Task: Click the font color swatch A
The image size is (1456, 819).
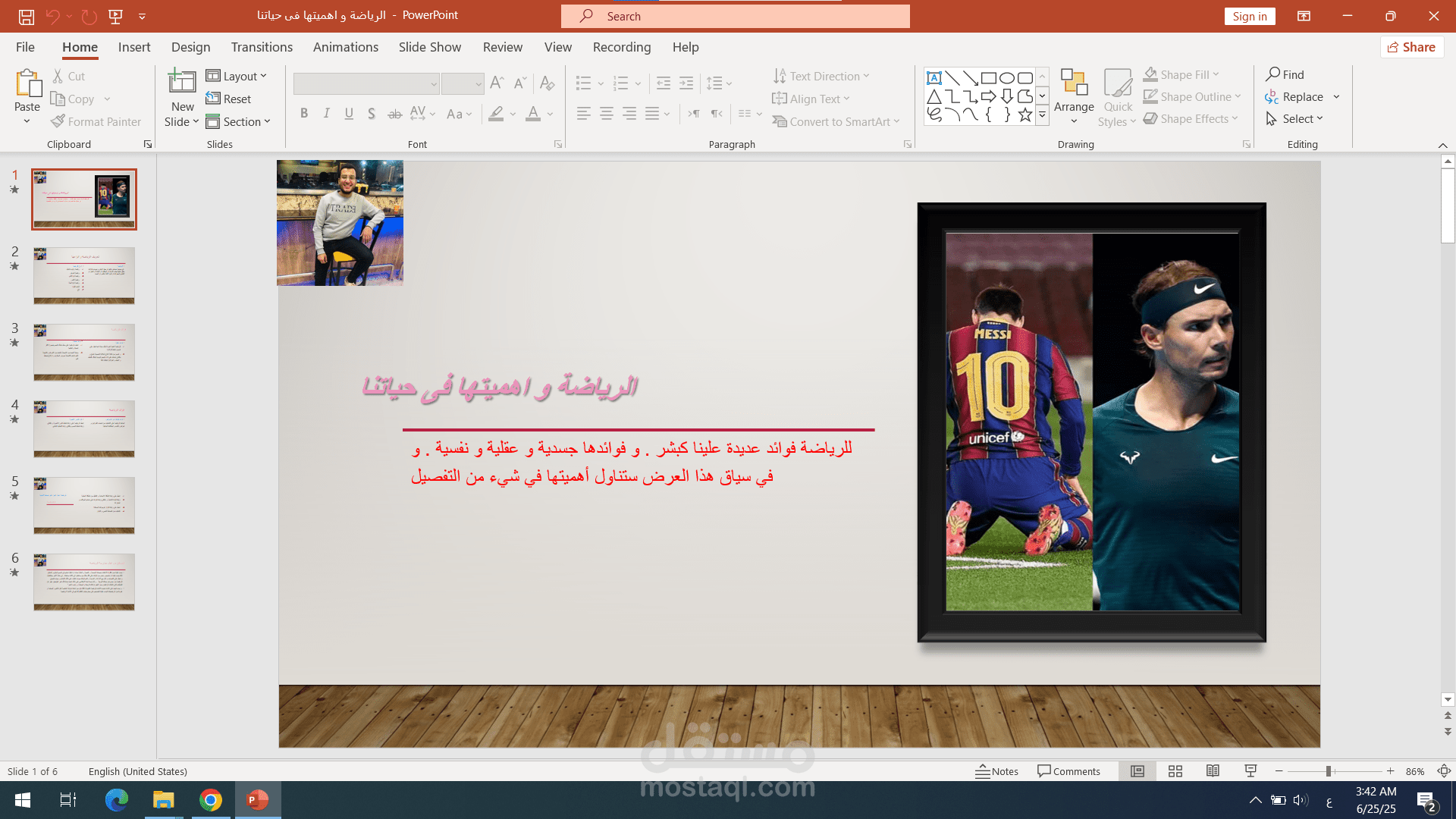Action: tap(533, 114)
